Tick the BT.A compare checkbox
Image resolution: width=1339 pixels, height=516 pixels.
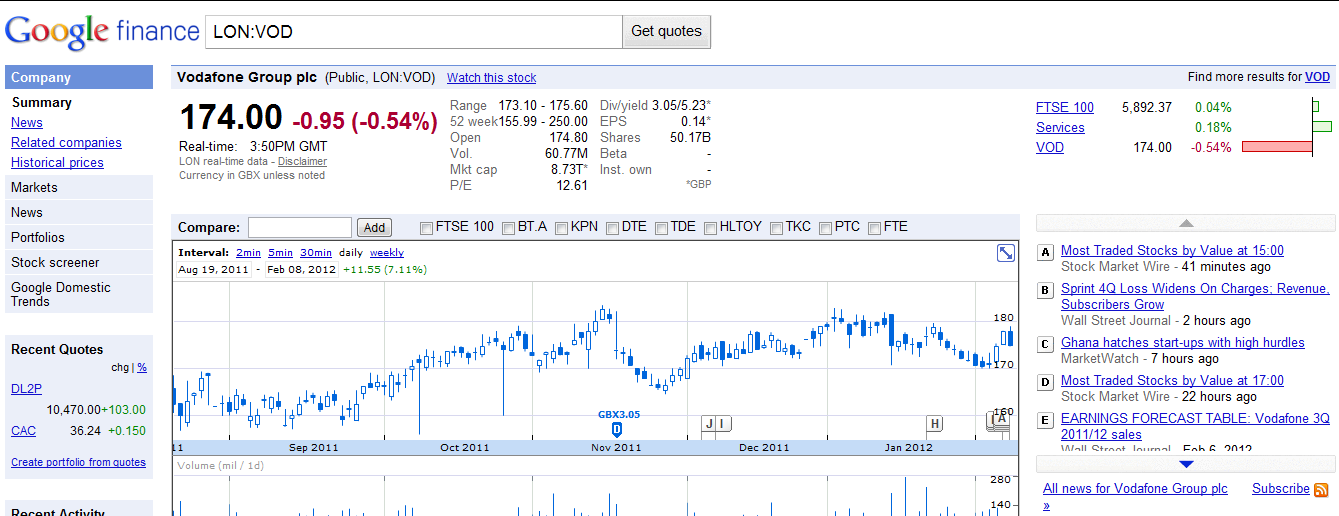(509, 228)
